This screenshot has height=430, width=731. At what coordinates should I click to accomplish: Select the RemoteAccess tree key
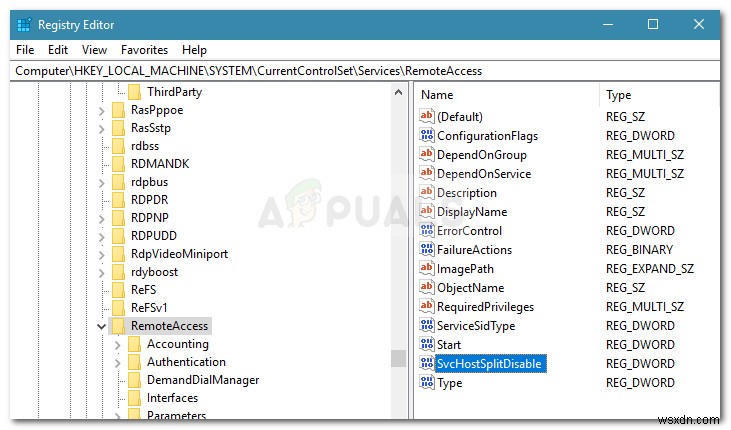(x=169, y=326)
